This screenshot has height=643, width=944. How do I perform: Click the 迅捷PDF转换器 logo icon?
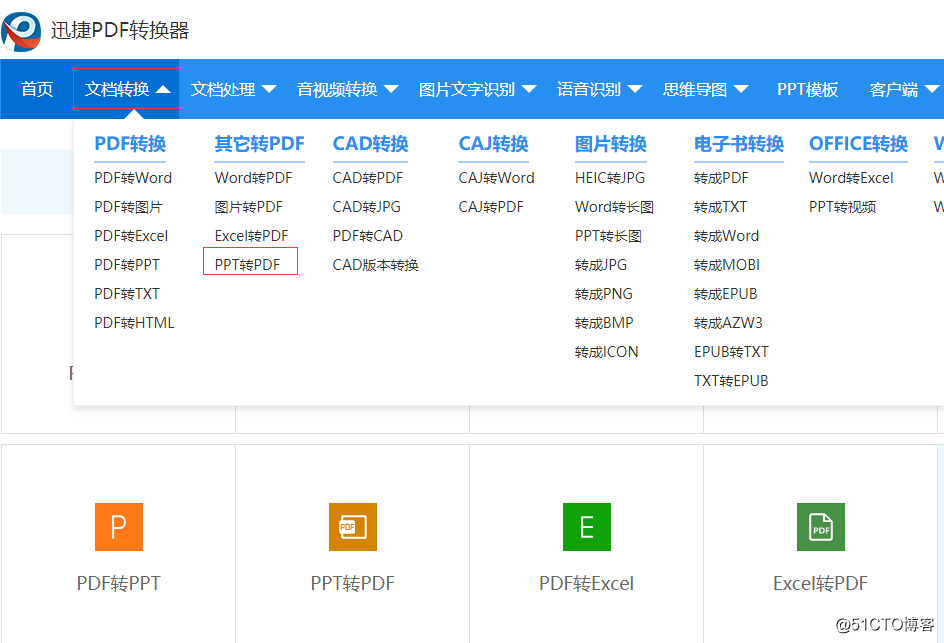[x=21, y=31]
